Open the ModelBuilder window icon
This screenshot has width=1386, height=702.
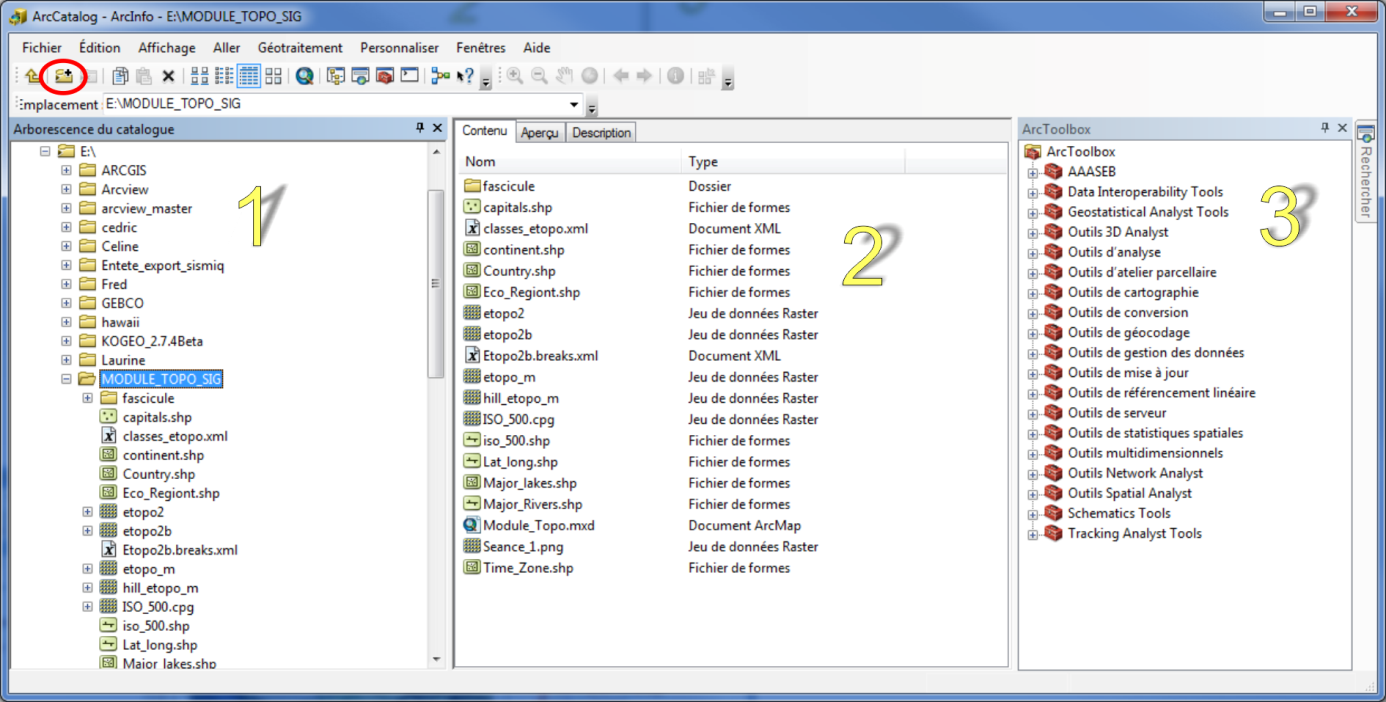click(440, 76)
